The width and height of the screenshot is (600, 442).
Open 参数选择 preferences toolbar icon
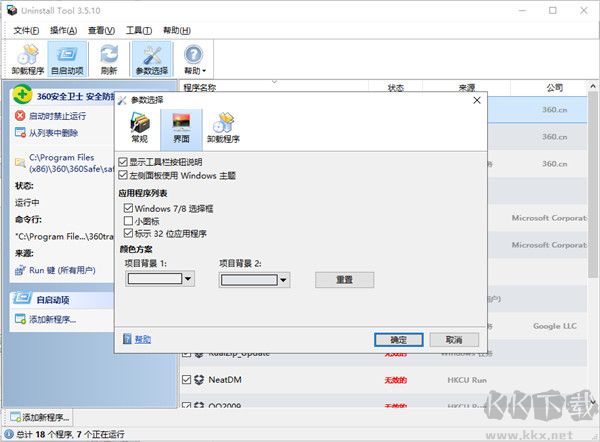152,59
